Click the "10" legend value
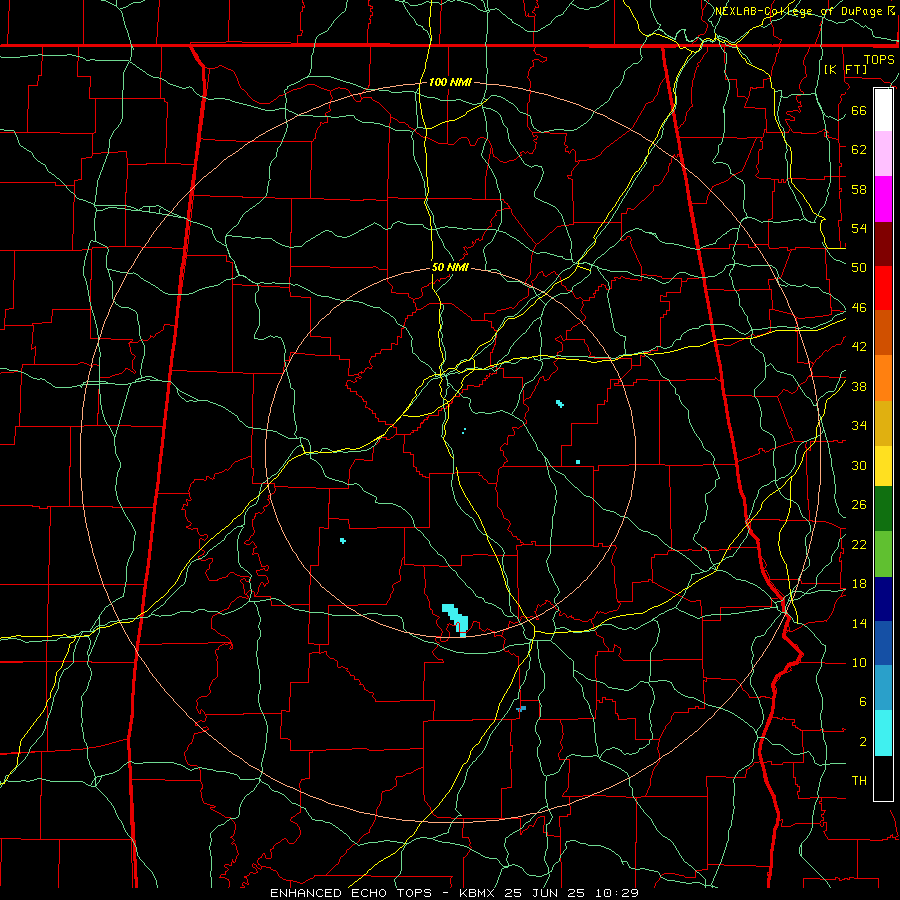This screenshot has height=900, width=900. tap(859, 662)
